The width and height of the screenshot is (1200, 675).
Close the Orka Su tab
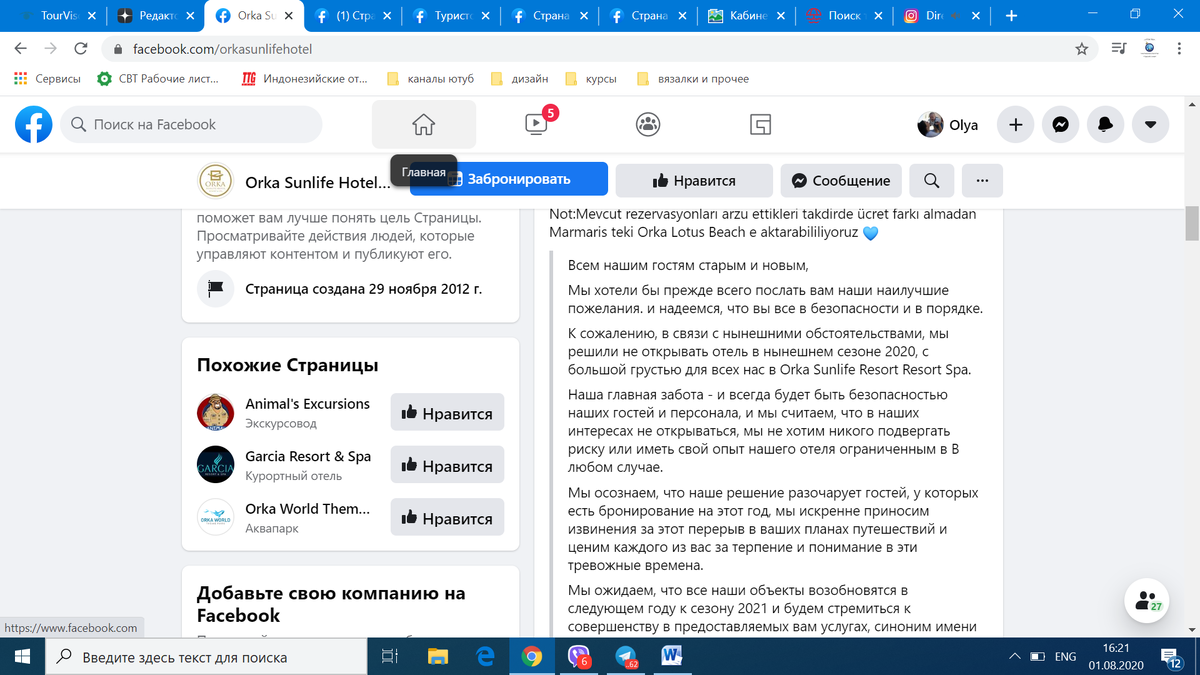pos(289,16)
